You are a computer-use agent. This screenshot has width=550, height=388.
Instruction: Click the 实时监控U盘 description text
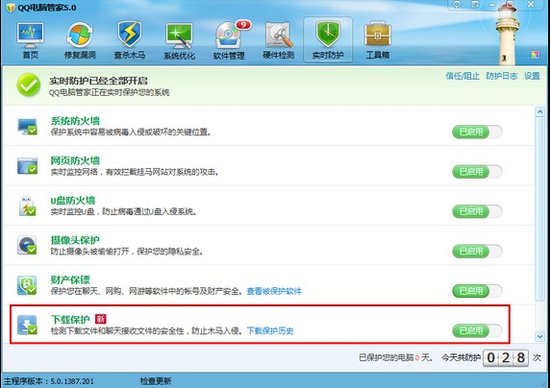pos(123,212)
